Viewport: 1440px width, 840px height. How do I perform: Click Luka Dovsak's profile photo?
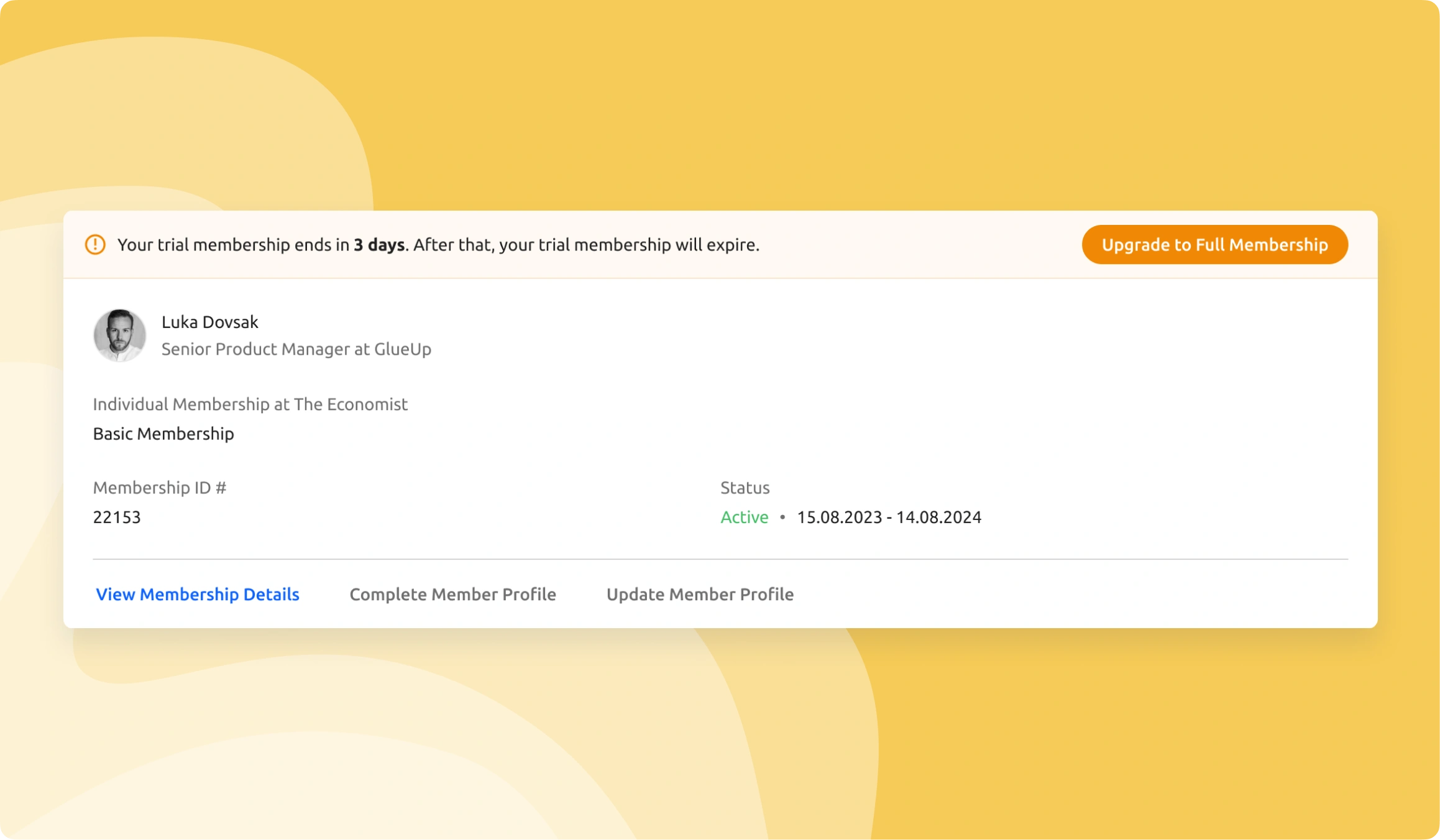tap(119, 336)
